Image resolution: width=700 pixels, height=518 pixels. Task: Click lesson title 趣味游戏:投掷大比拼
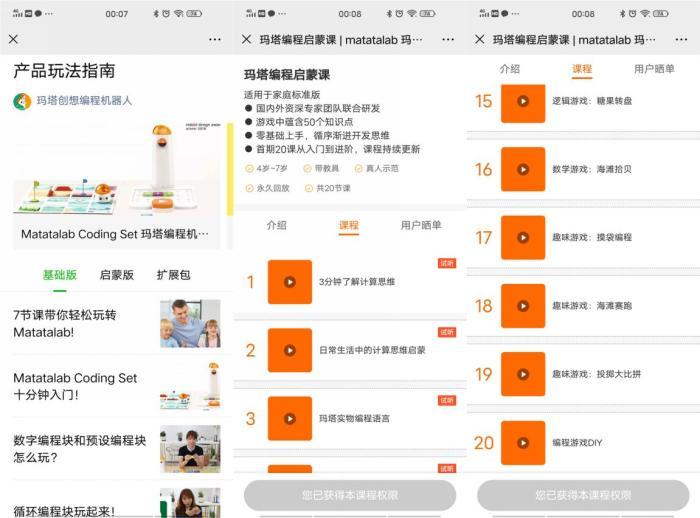click(x=596, y=374)
